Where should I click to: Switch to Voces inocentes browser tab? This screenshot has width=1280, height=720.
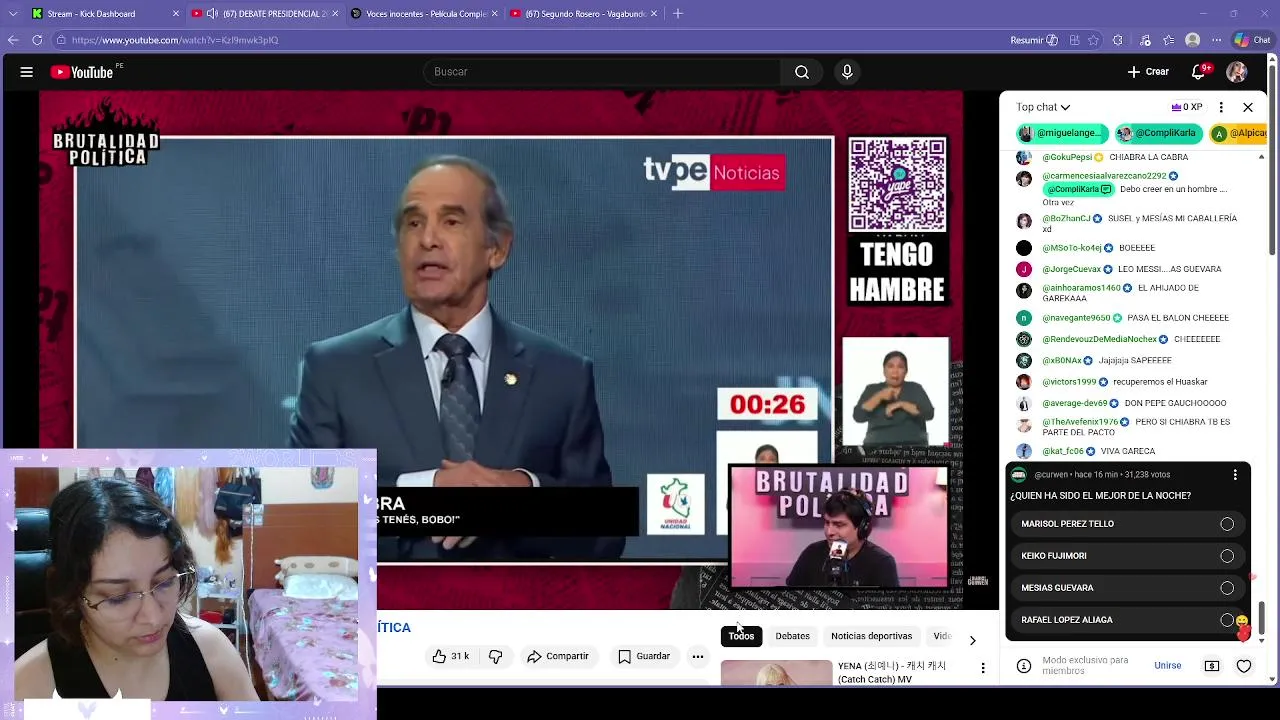(425, 13)
